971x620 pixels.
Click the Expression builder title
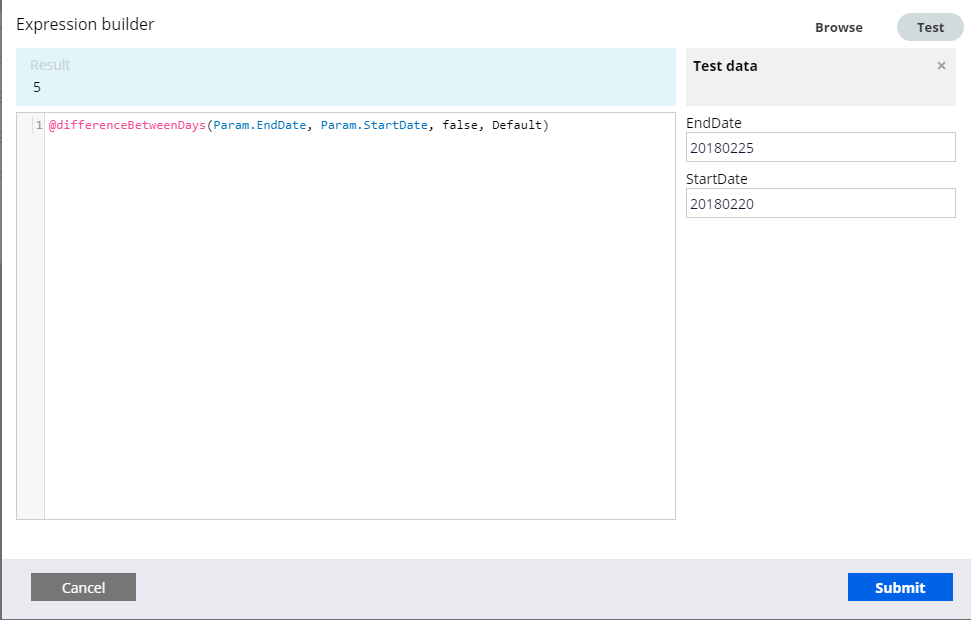pyautogui.click(x=85, y=23)
